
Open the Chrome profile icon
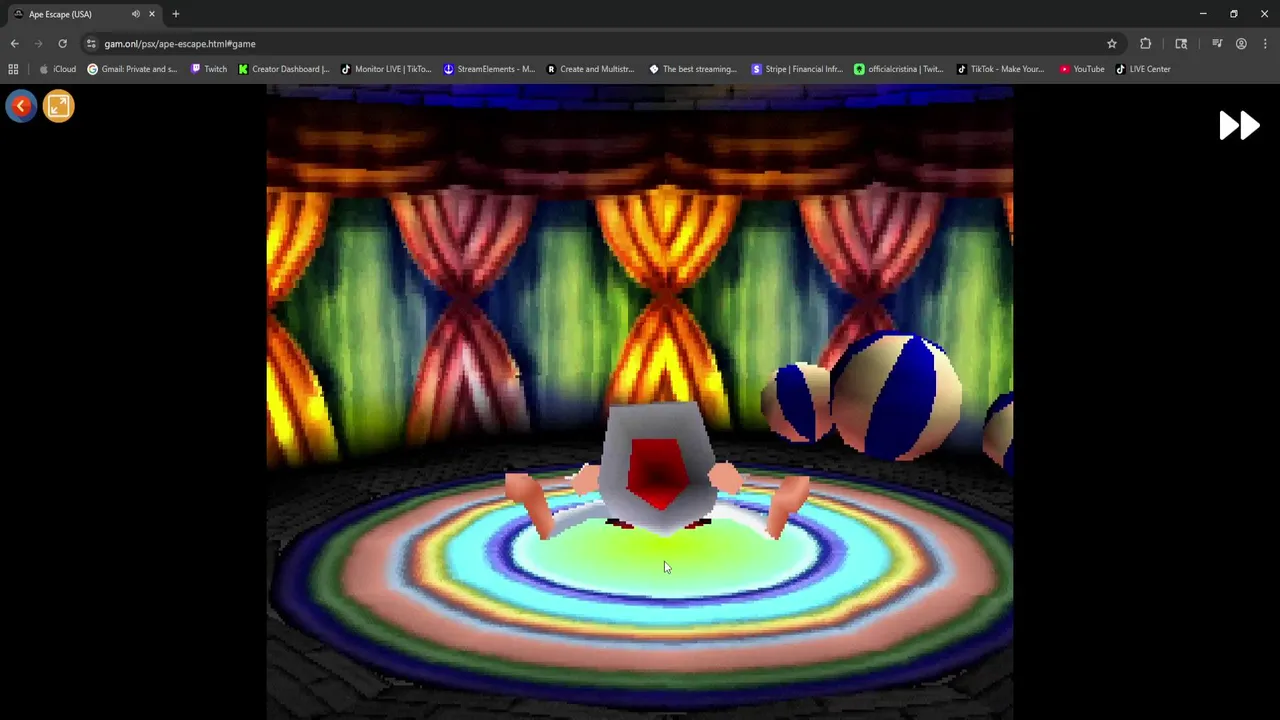click(x=1241, y=44)
